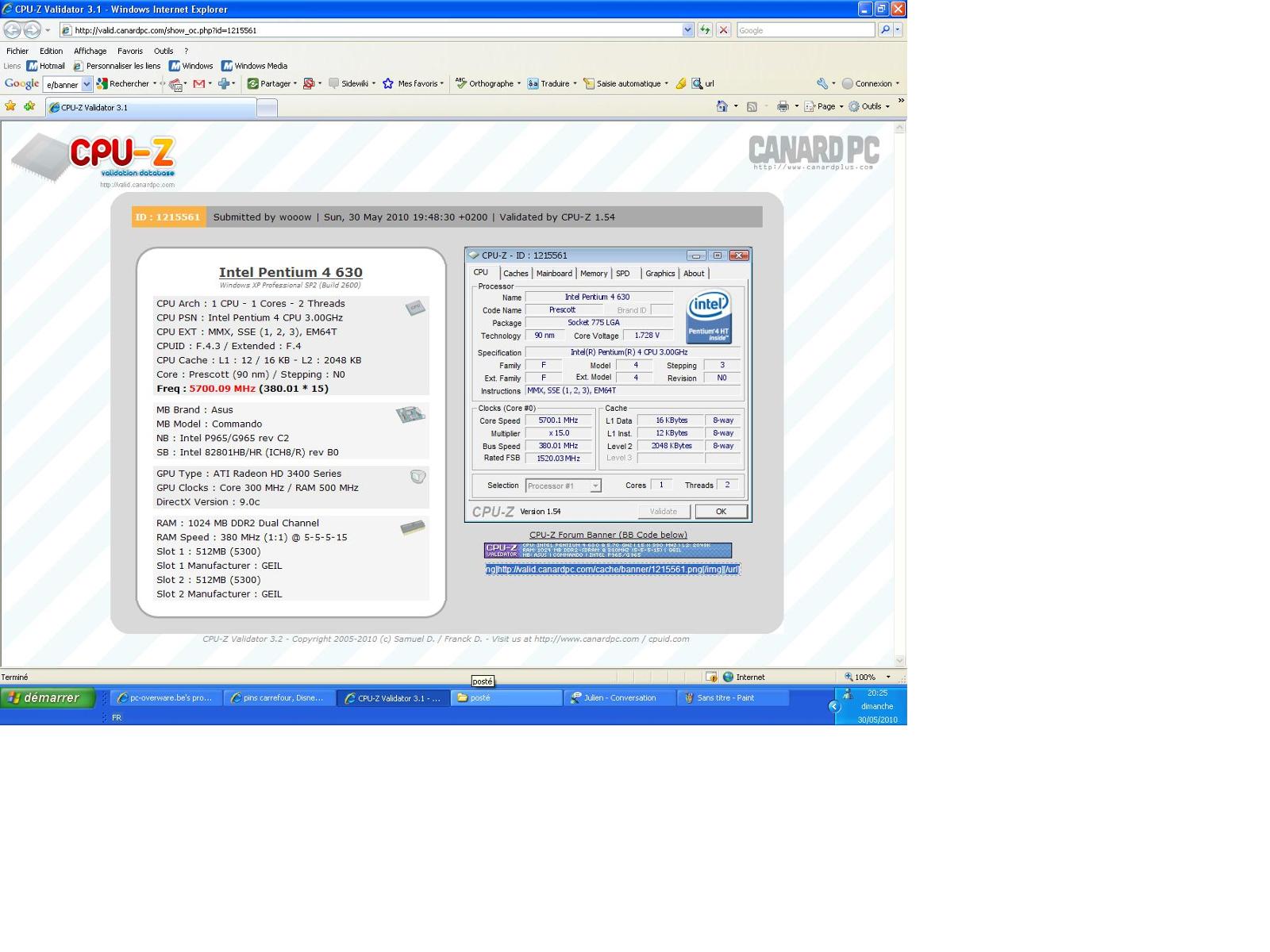Expand the Print icon dropdown arrow
Viewport: 1270px width, 952px height.
[x=796, y=106]
